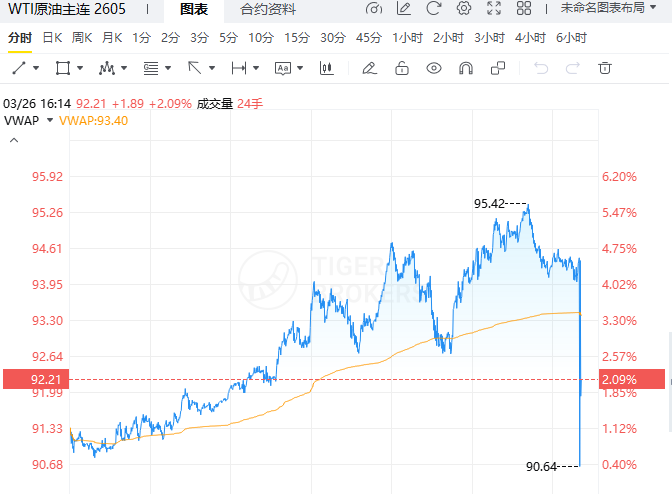Switch to the 合约资料 tab

pos(267,9)
